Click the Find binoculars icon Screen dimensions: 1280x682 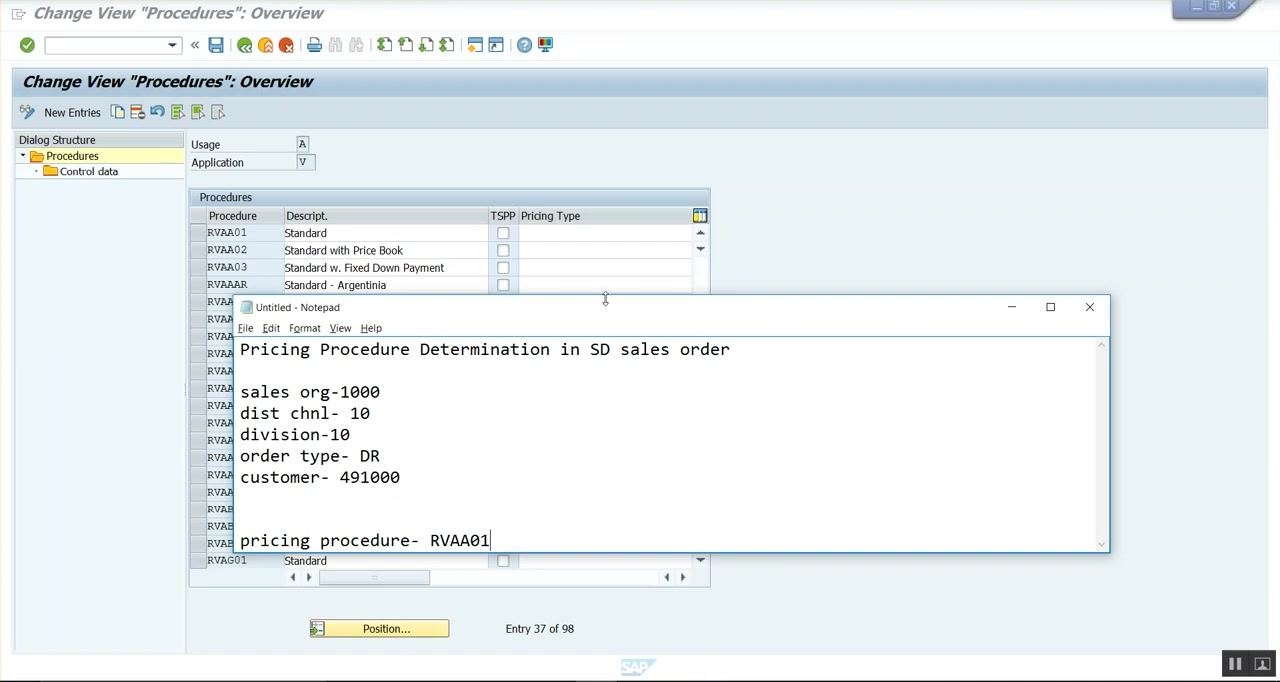[335, 45]
